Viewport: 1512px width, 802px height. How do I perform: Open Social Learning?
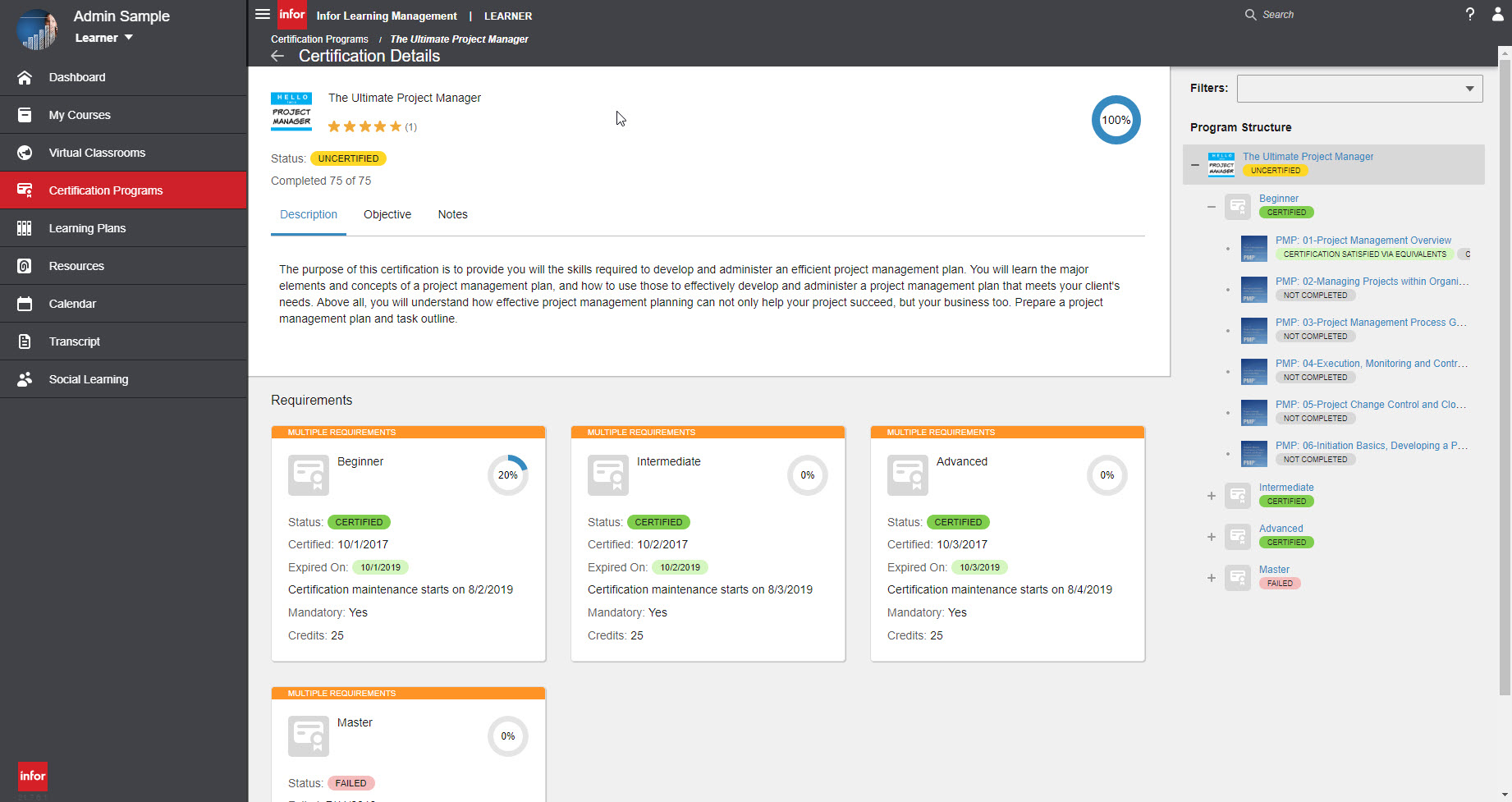point(89,378)
